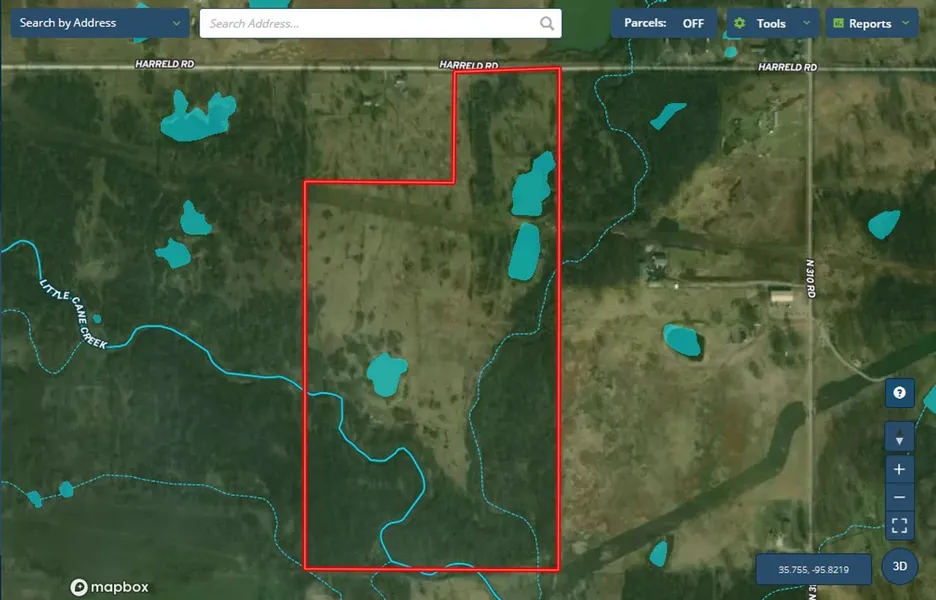Image resolution: width=936 pixels, height=600 pixels.
Task: Click the green Reports chart icon
Action: [838, 23]
